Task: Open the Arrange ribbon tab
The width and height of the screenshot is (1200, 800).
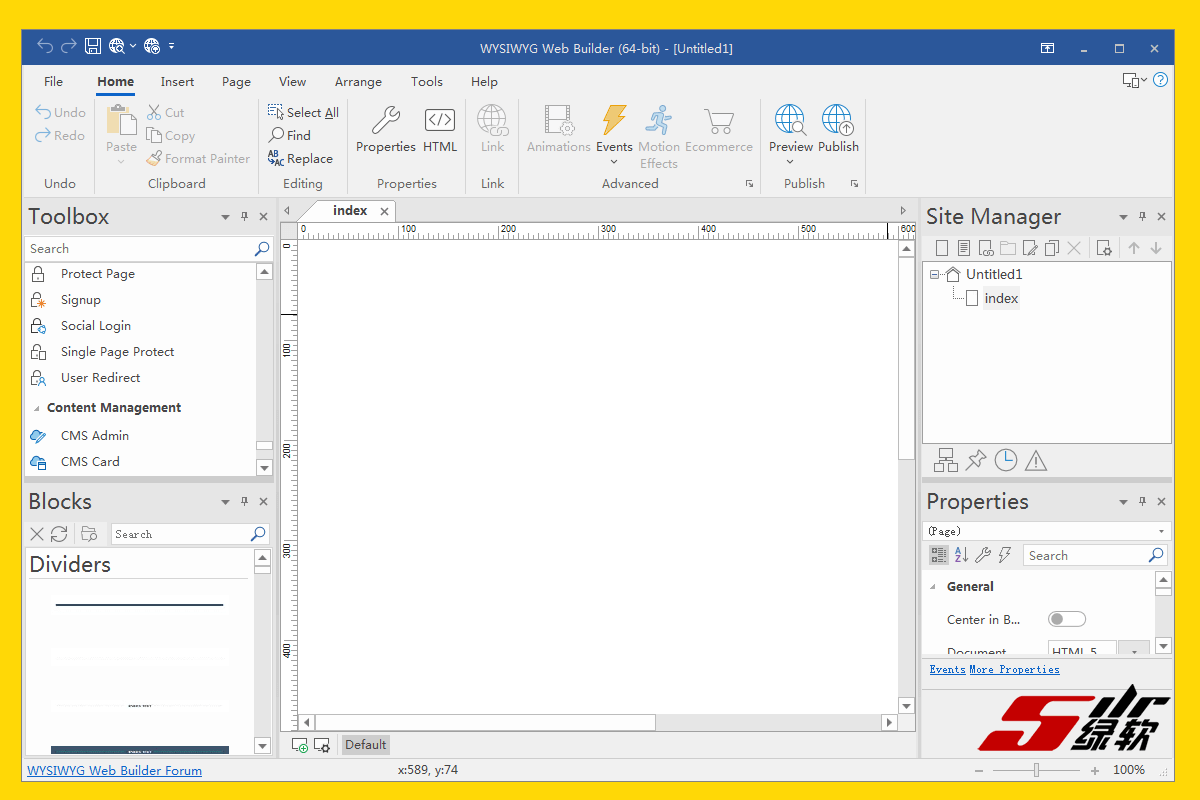Action: (358, 82)
